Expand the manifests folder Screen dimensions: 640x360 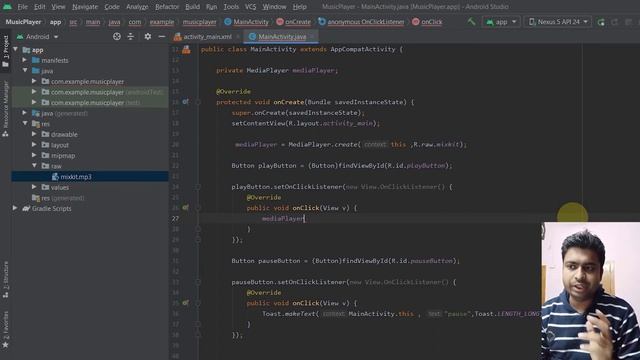click(x=24, y=60)
